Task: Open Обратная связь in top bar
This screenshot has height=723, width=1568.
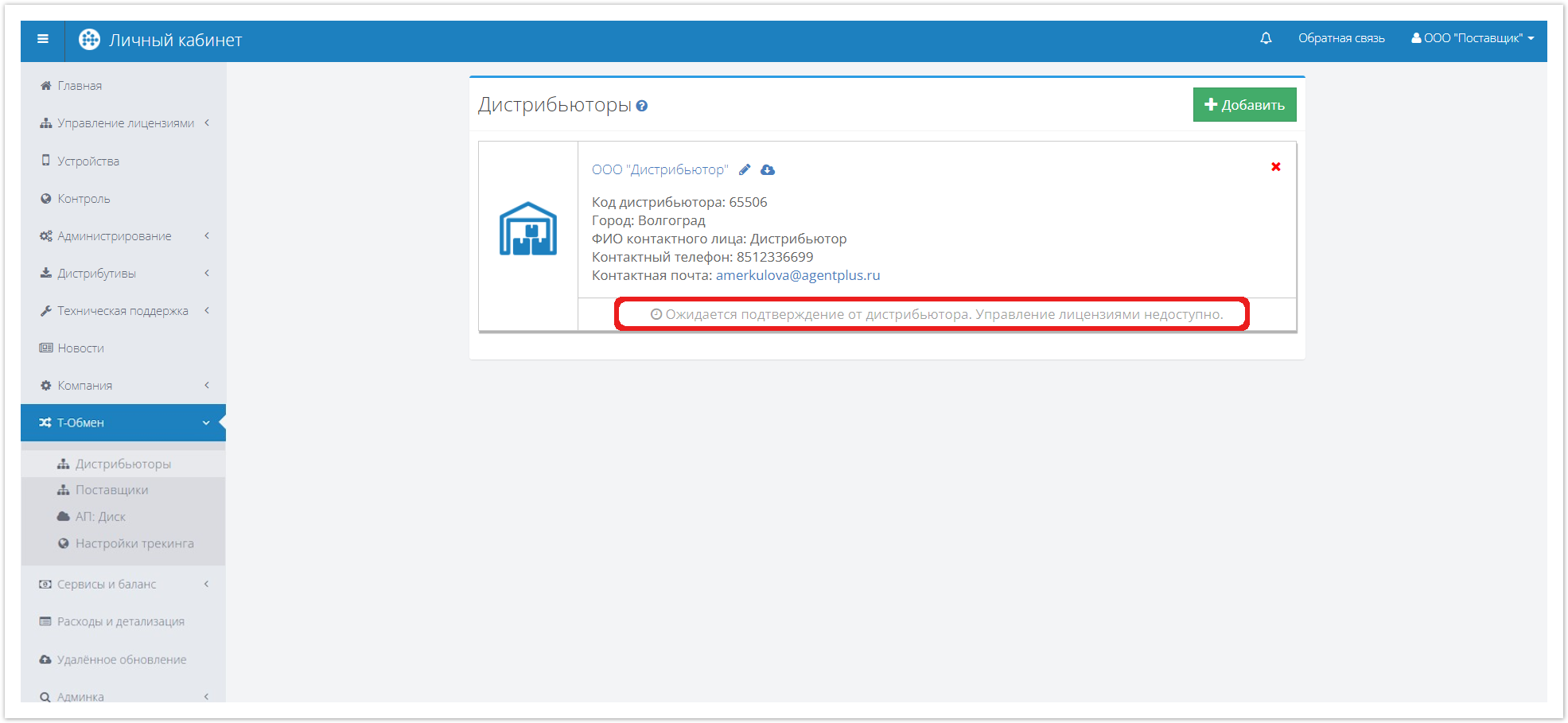Action: tap(1341, 38)
